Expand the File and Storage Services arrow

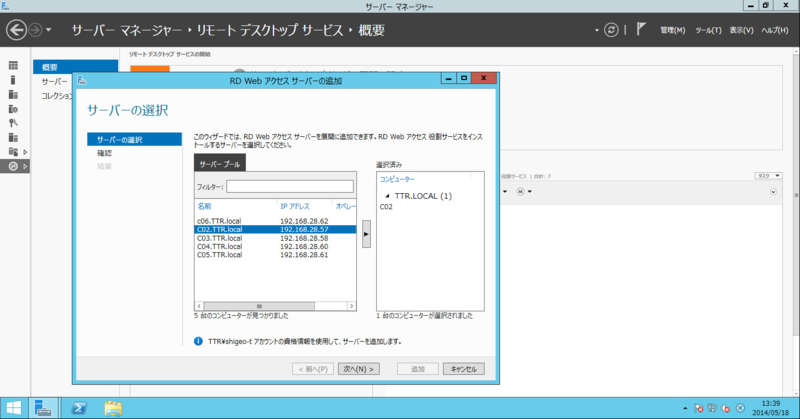click(x=25, y=152)
